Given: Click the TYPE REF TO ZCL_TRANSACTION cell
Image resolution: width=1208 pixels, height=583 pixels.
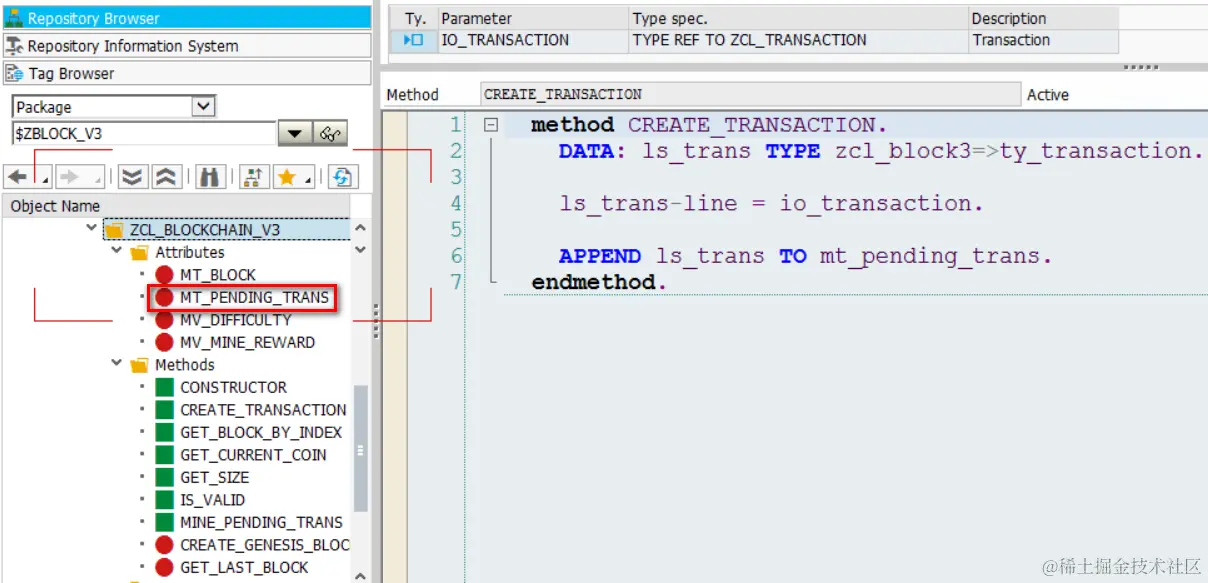Looking at the screenshot, I should (798, 40).
